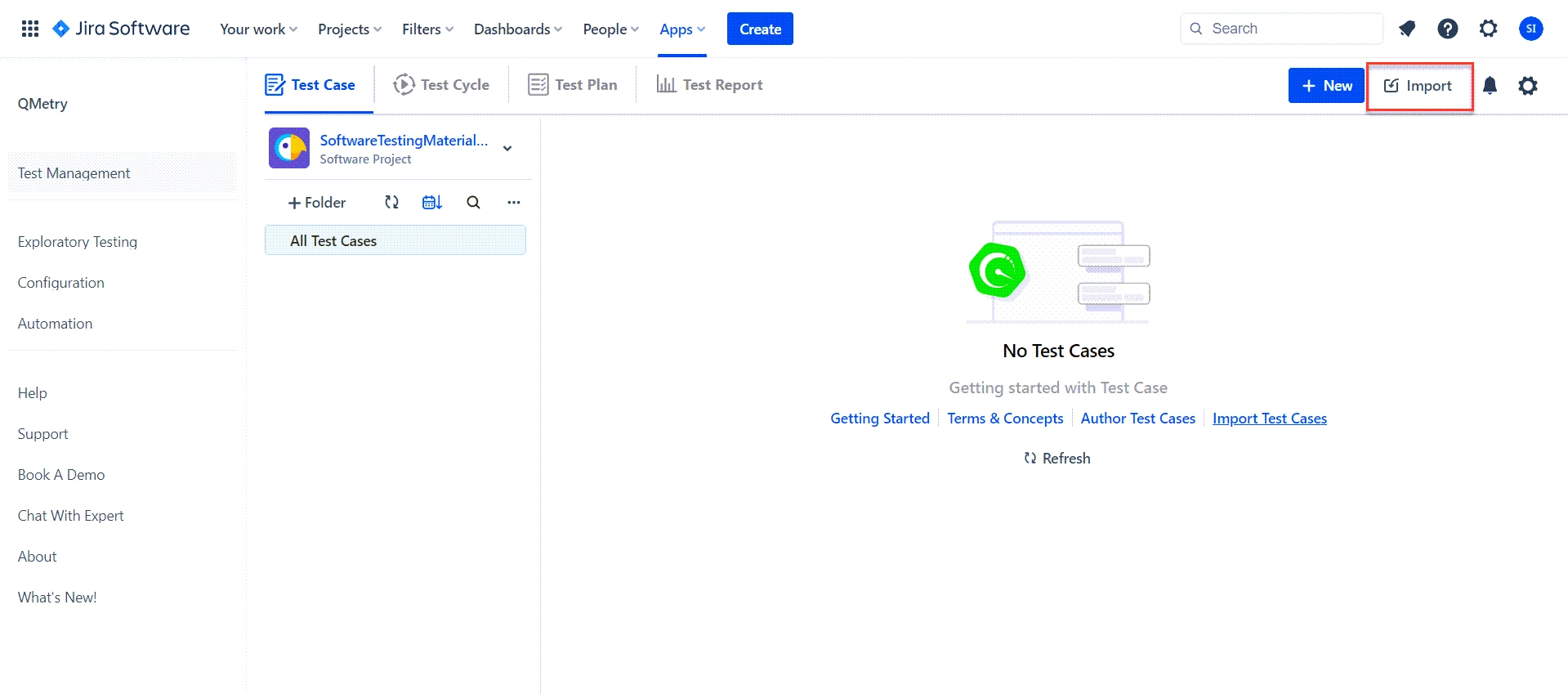This screenshot has width=1568, height=694.
Task: Open Configuration in sidebar
Action: pos(61,283)
